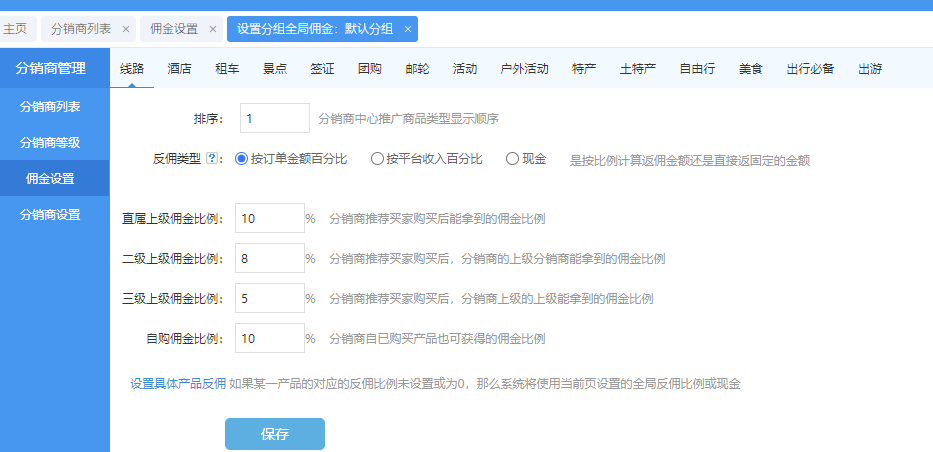Switch to the 签证 tab
Viewport: 933px width, 452px height.
point(322,69)
